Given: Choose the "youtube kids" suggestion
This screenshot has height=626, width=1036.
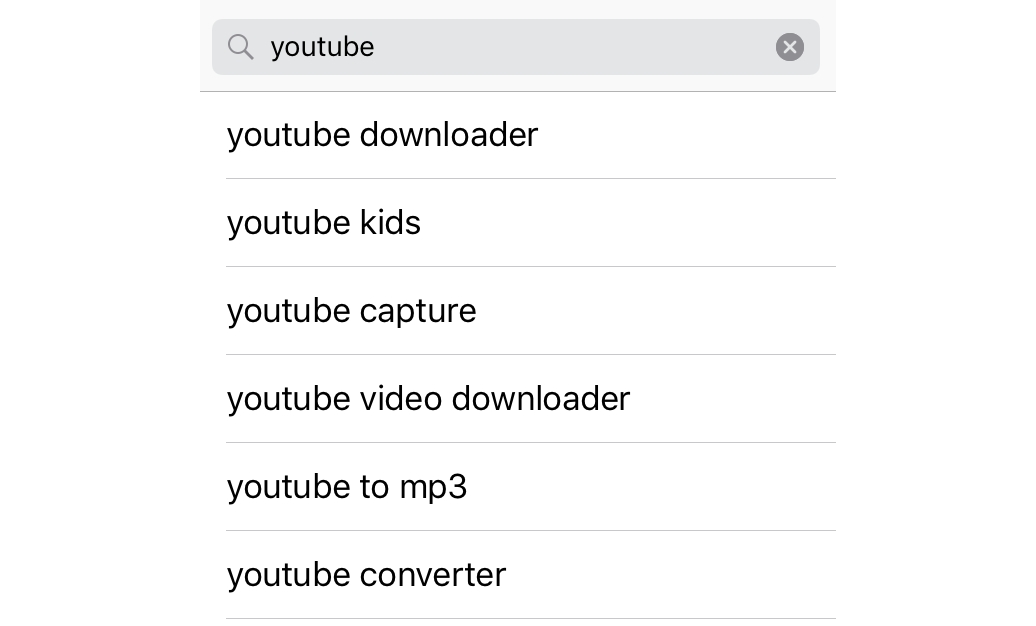Looking at the screenshot, I should pyautogui.click(x=531, y=223).
